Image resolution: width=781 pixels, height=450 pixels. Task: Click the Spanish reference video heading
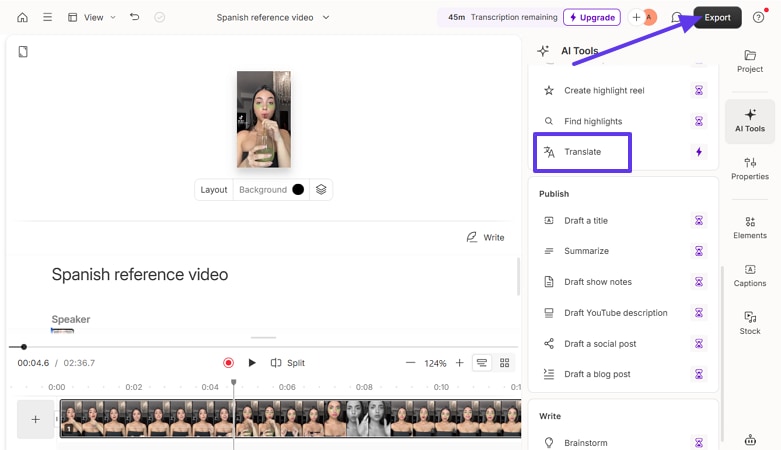(140, 274)
